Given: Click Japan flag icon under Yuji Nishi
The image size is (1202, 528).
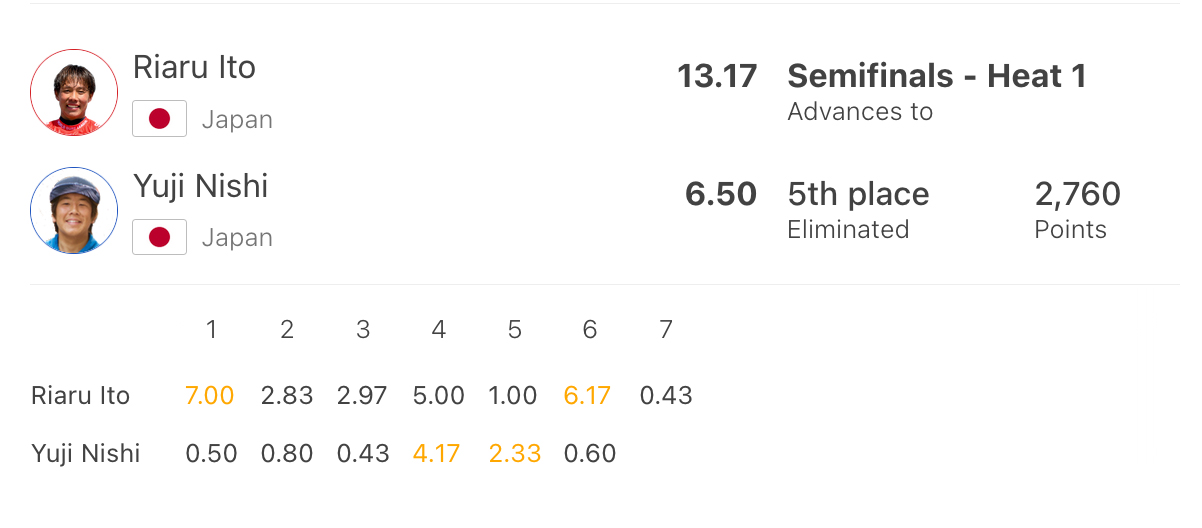Looking at the screenshot, I should [159, 238].
